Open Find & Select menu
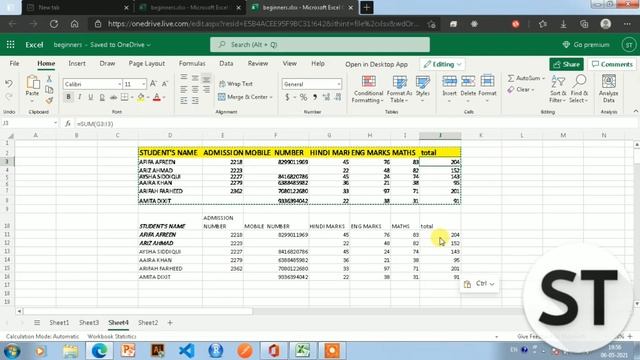640x360 pixels. point(579,89)
